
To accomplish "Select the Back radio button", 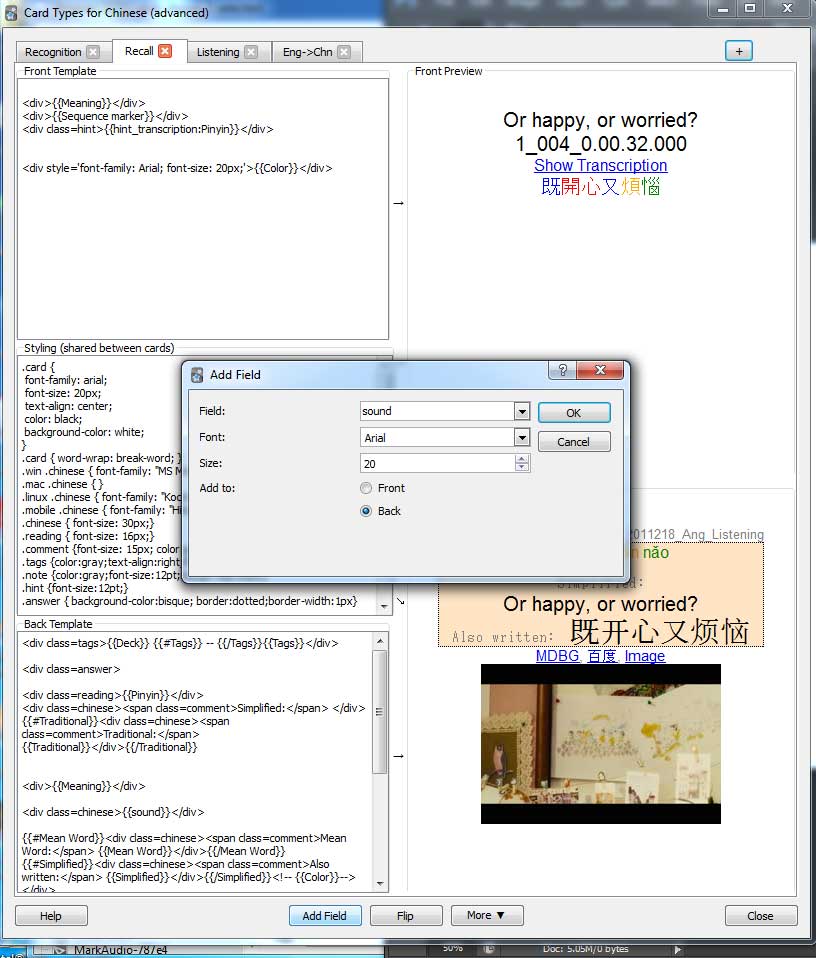I will [366, 511].
